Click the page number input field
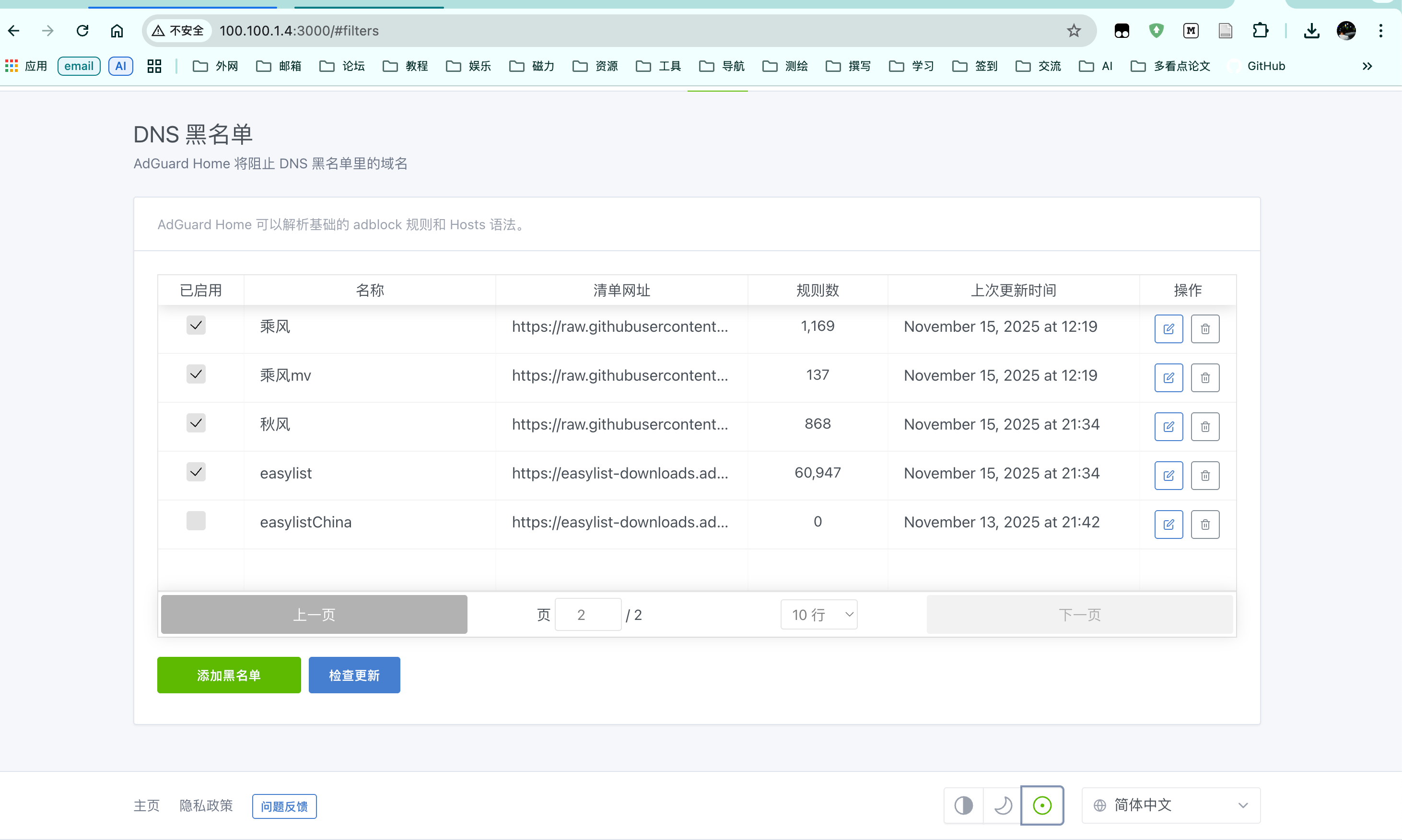 588,614
